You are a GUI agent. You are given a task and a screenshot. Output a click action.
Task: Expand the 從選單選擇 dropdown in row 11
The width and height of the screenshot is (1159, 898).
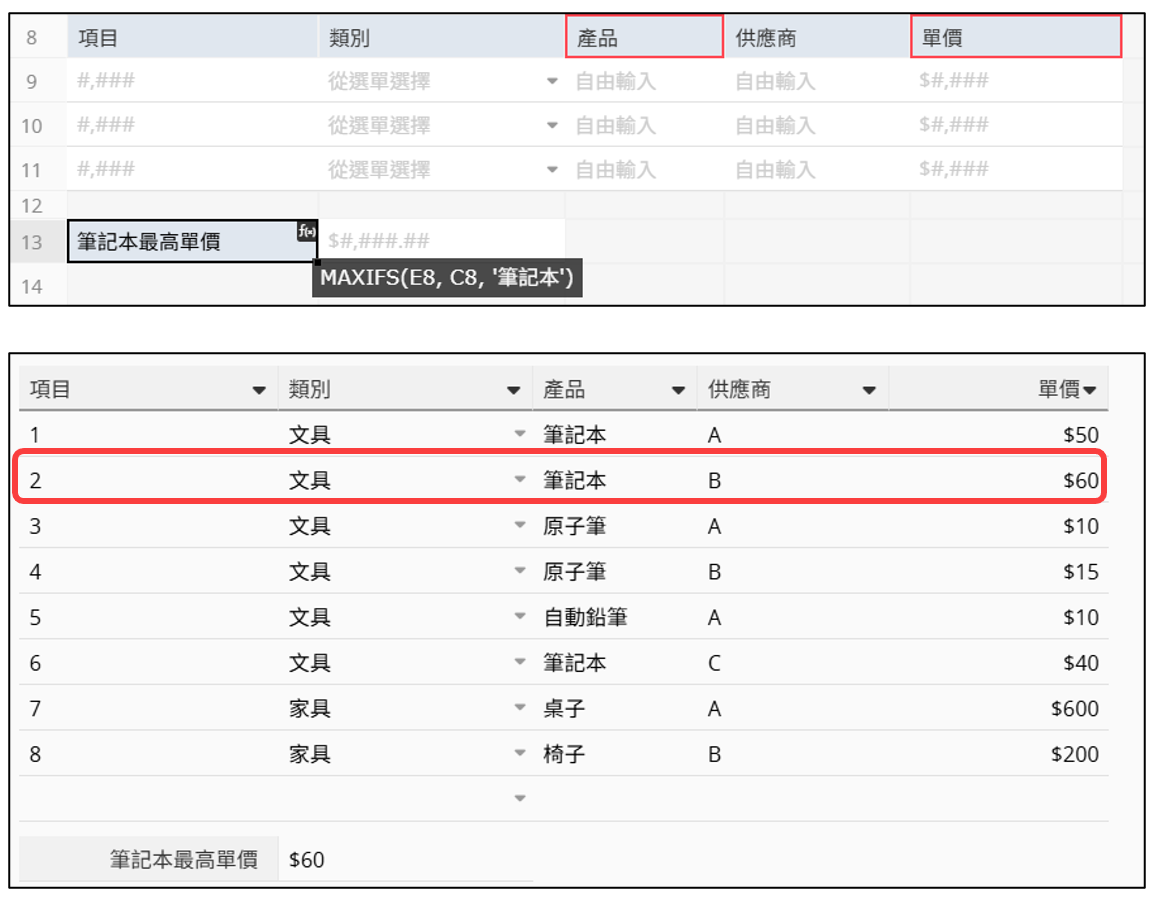552,169
